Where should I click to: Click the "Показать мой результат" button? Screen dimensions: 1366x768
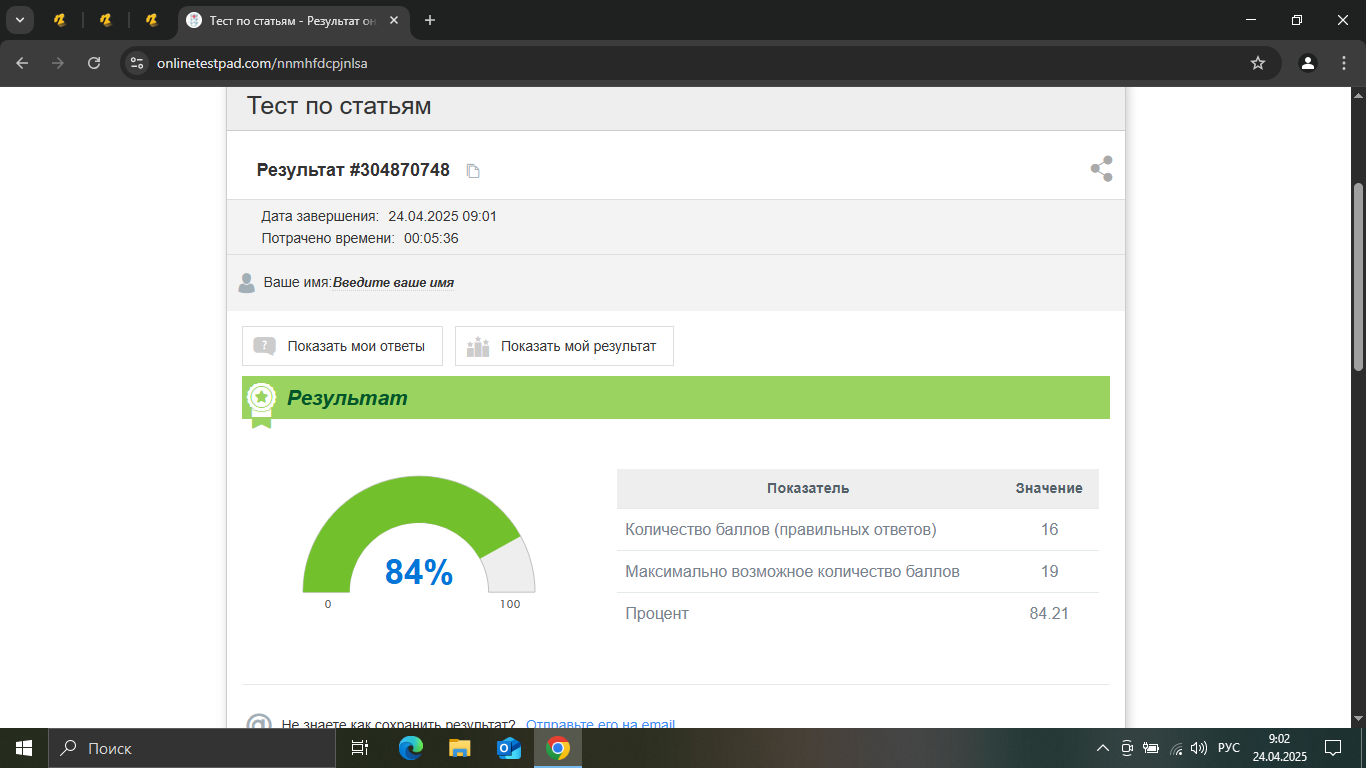point(564,346)
